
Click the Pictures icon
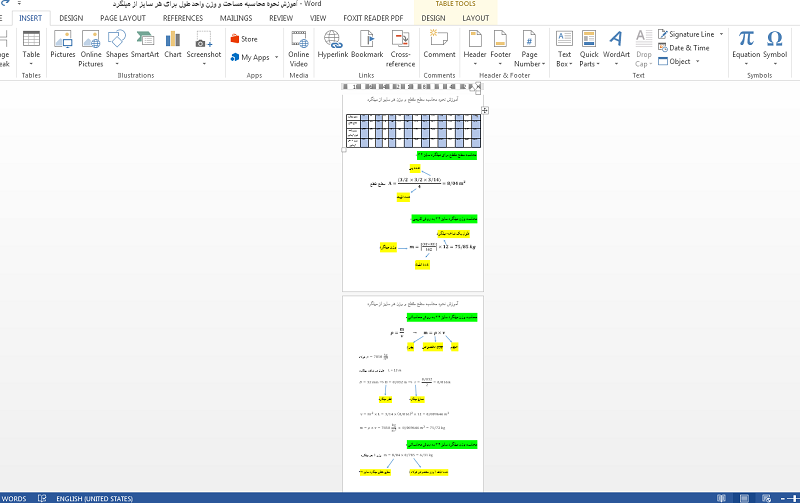coord(62,44)
